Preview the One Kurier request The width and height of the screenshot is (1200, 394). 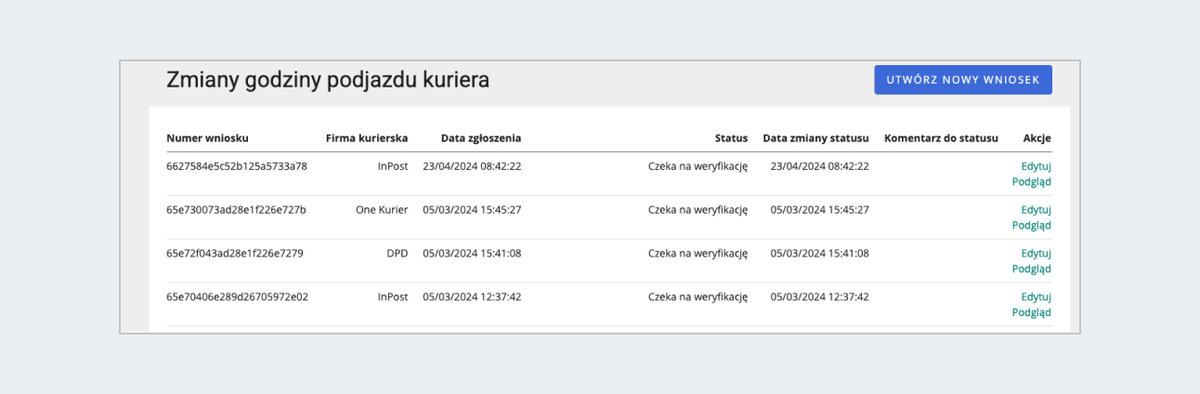tap(1032, 226)
